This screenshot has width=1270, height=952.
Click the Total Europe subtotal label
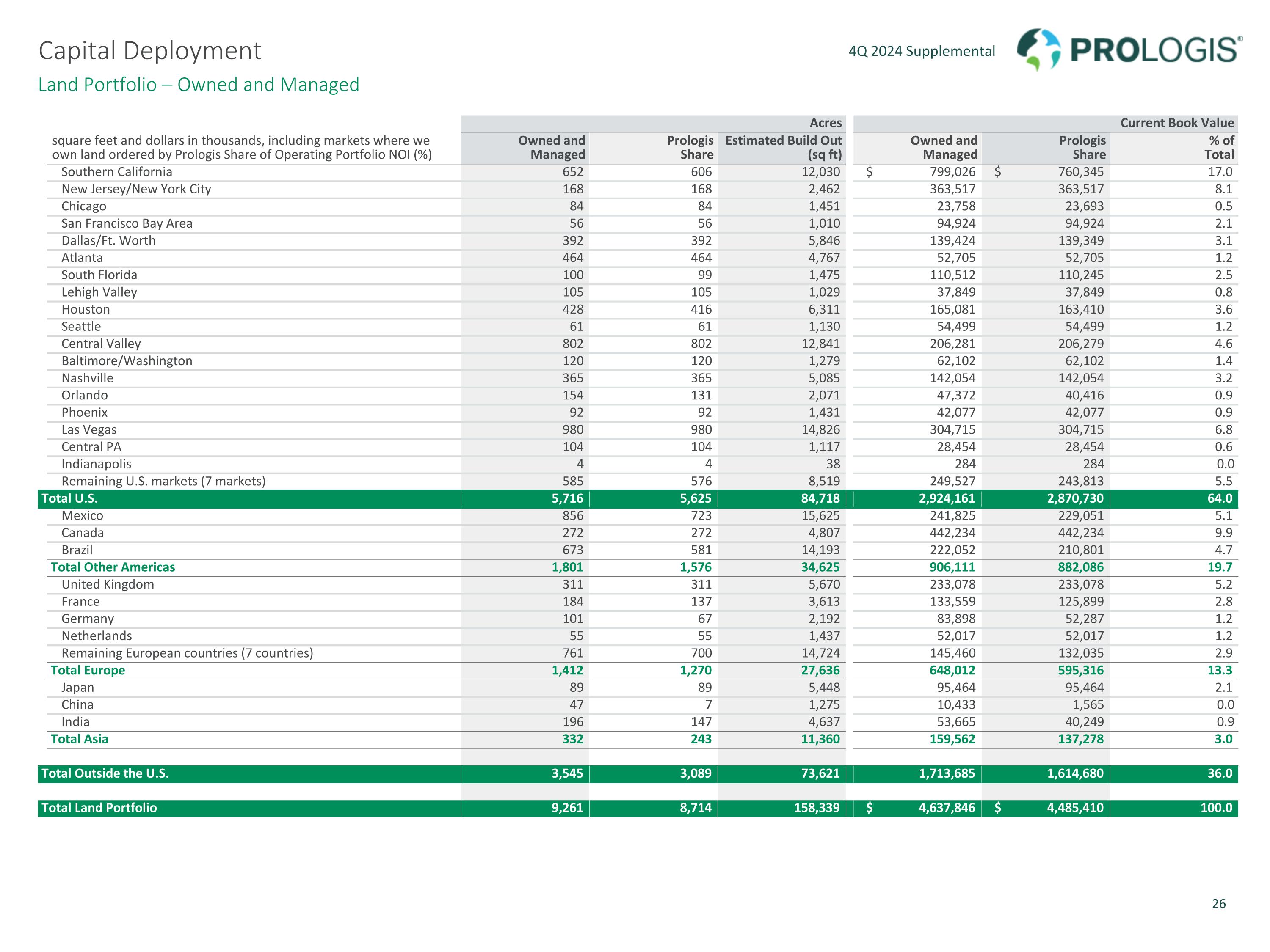coord(87,670)
